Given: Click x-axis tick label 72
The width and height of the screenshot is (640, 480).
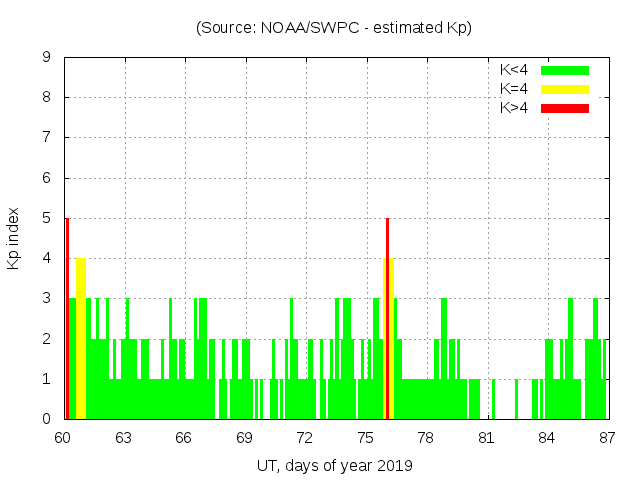Looking at the screenshot, I should click(304, 437).
